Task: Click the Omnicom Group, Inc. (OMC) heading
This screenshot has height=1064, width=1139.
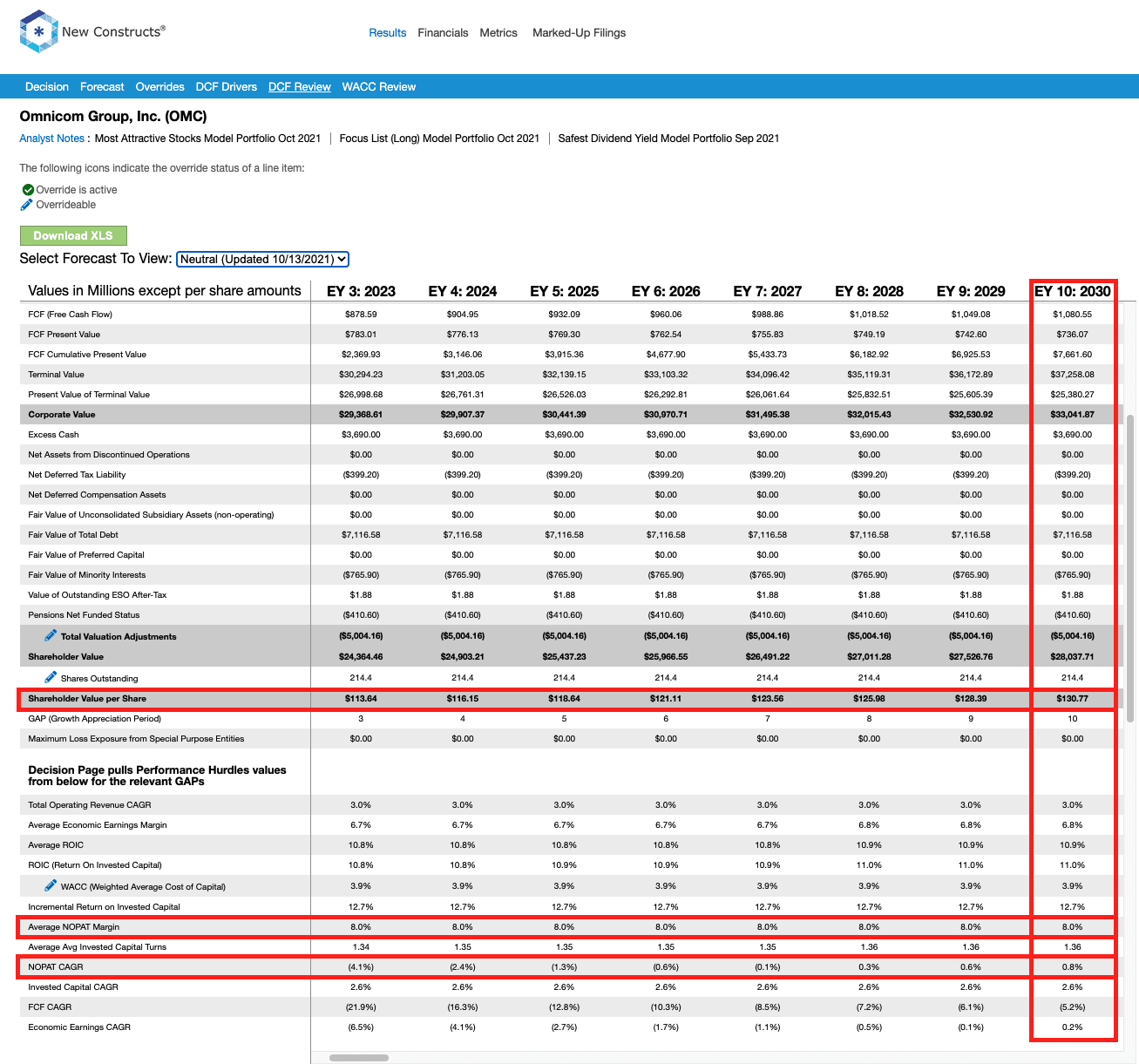Action: pyautogui.click(x=113, y=117)
